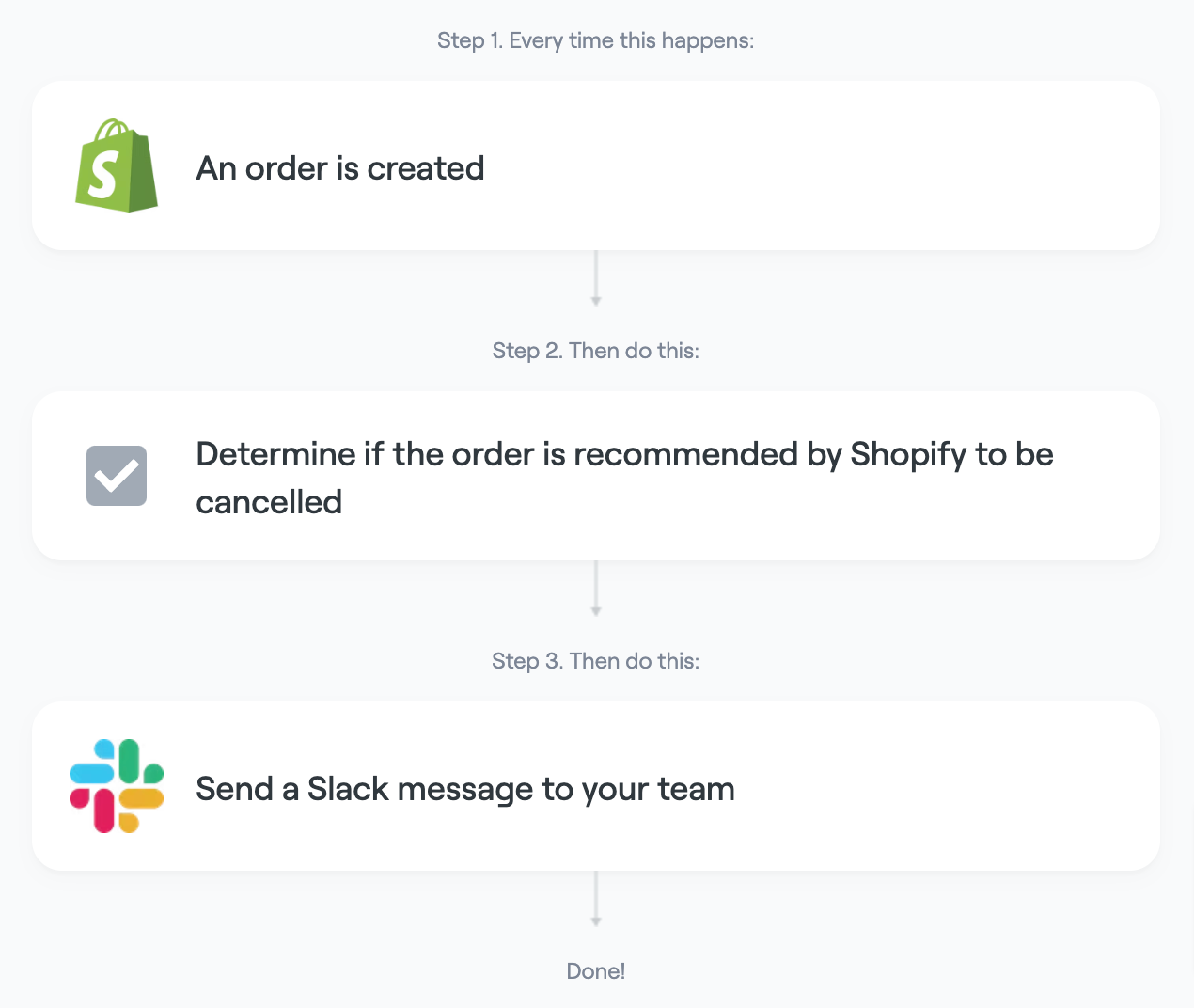This screenshot has width=1194, height=1008.
Task: Click the white S letter on the Shopify bag
Action: click(x=102, y=176)
